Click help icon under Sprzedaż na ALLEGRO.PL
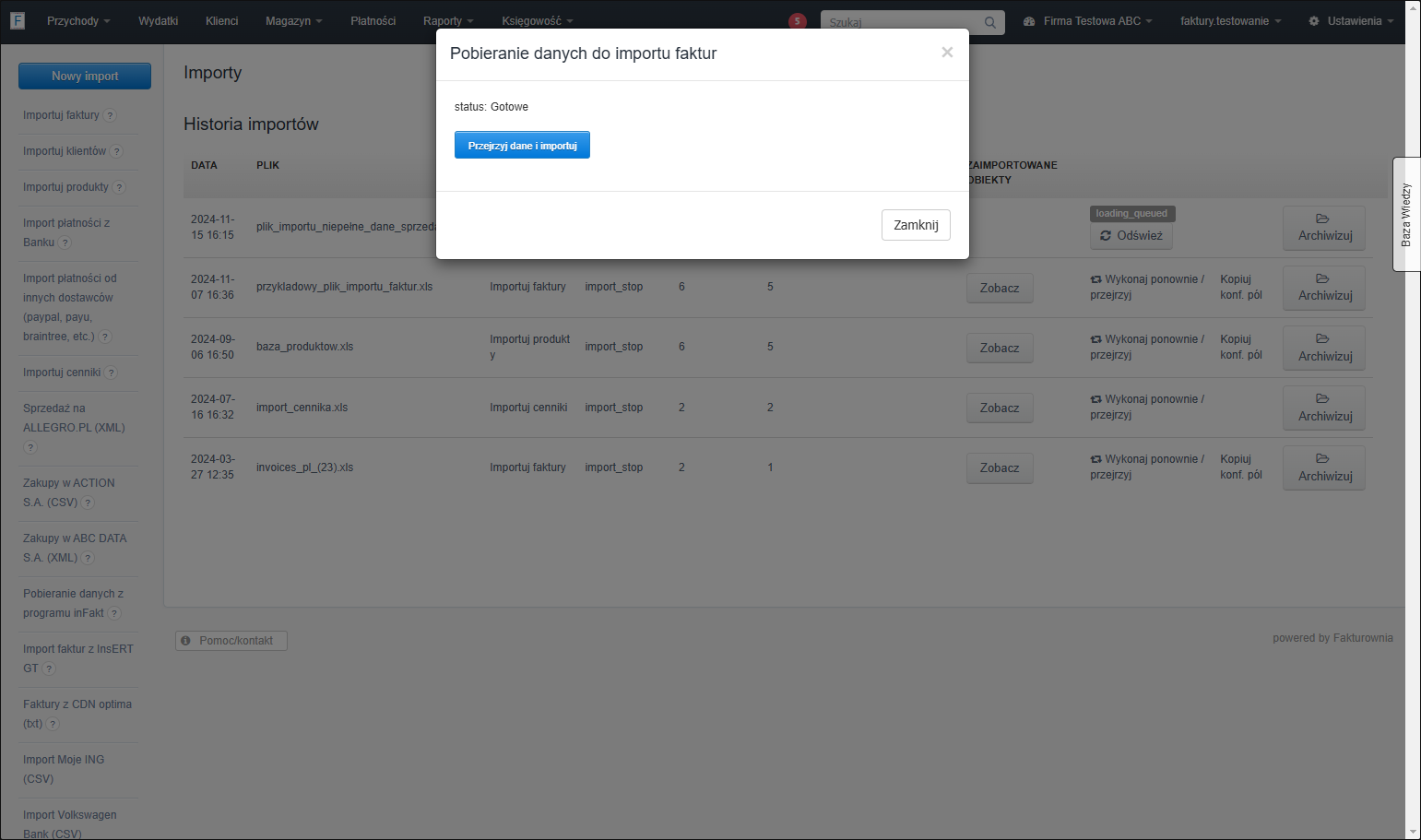Screen dimensions: 1421x840 pos(30,447)
